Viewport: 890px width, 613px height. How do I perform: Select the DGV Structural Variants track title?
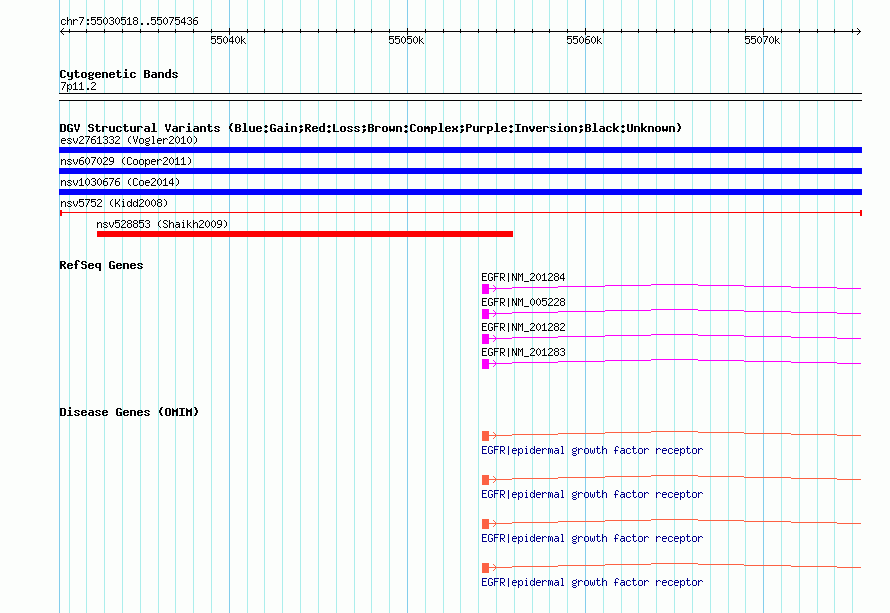point(371,128)
